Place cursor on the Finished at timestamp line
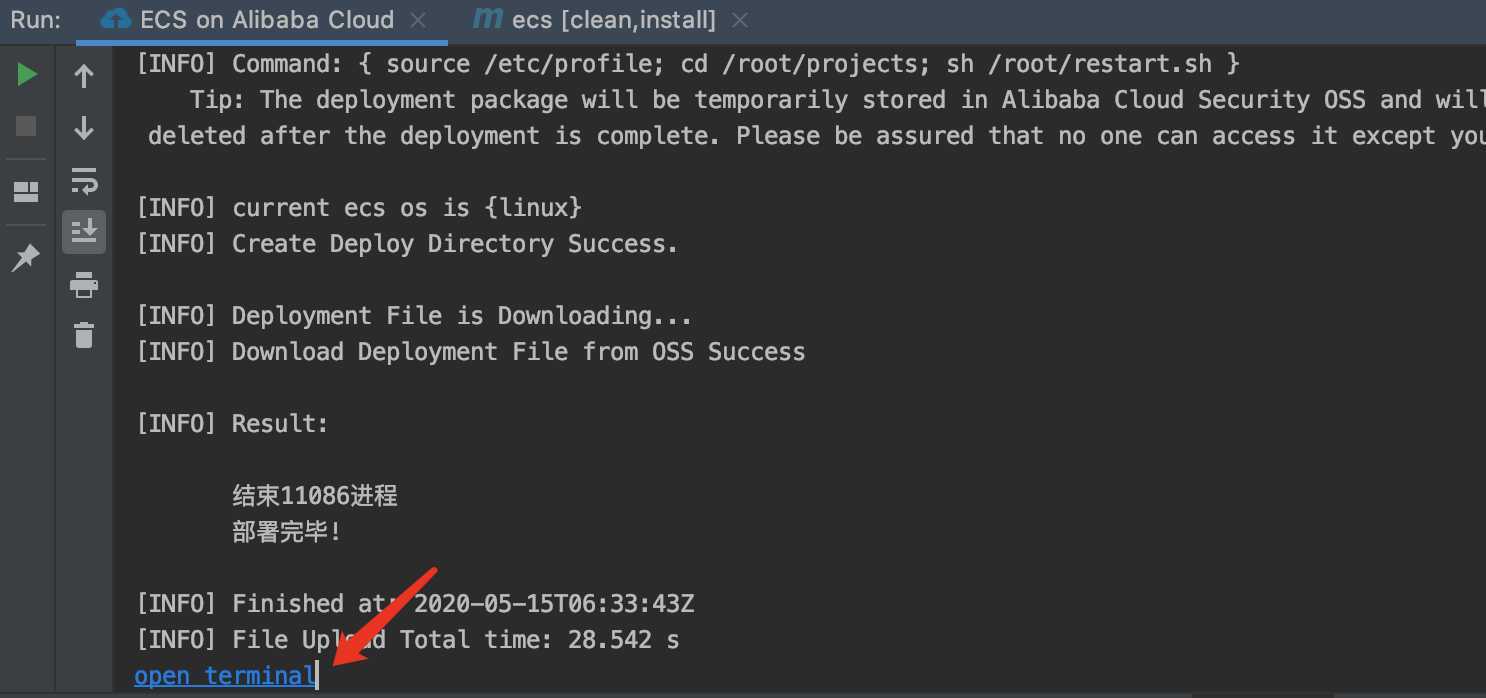 pyautogui.click(x=415, y=604)
